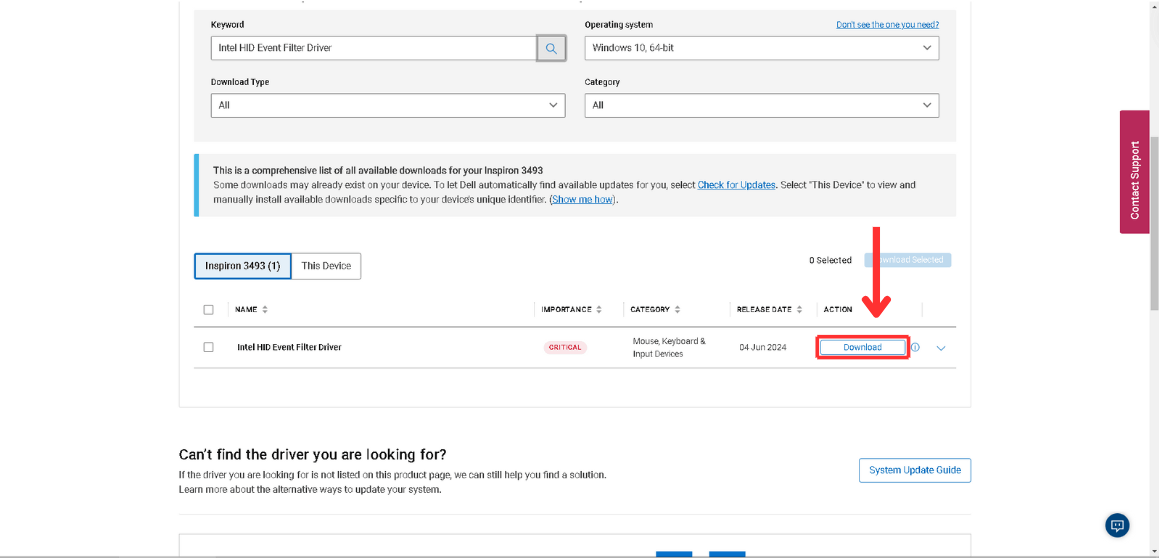This screenshot has width=1159, height=560.
Task: Sort the table by the Category column
Action: tap(677, 310)
